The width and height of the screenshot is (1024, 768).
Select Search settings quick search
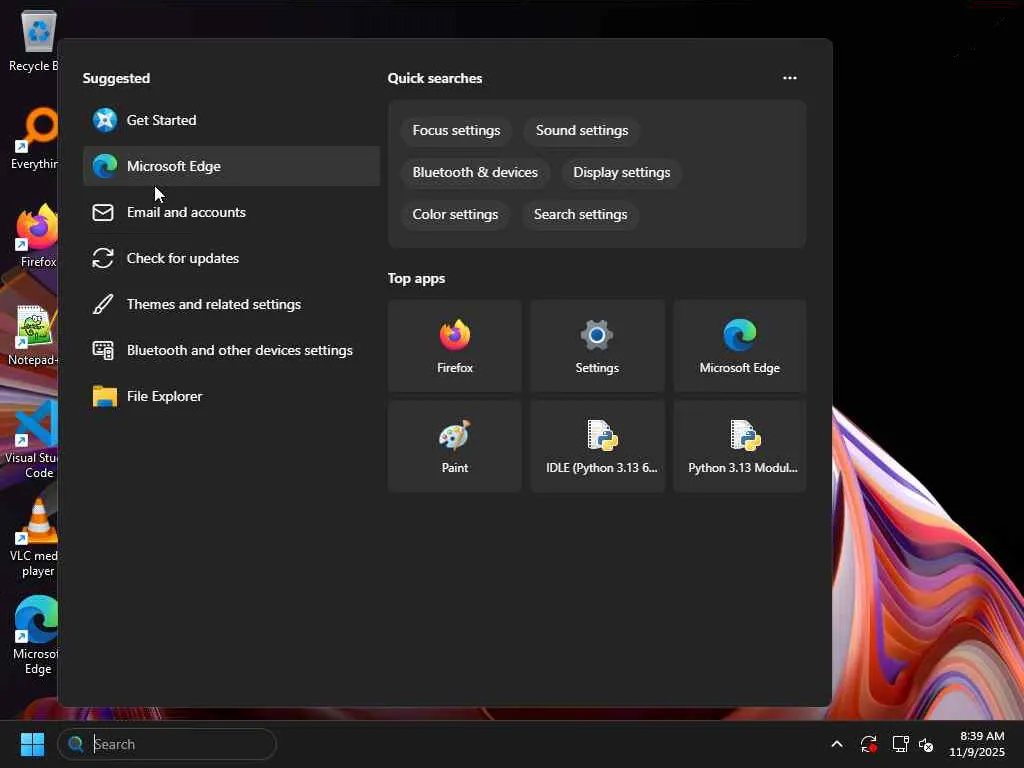[x=581, y=214]
